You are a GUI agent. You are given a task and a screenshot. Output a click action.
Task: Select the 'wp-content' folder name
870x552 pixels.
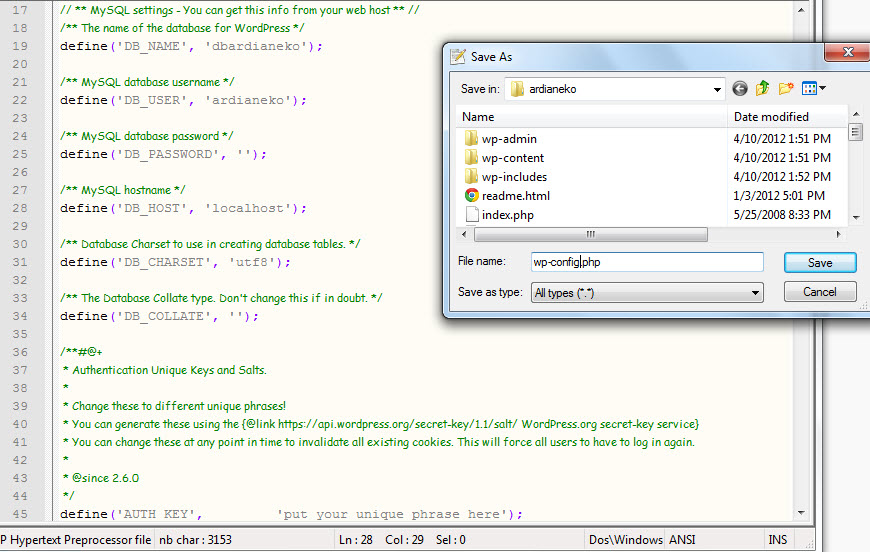513,158
